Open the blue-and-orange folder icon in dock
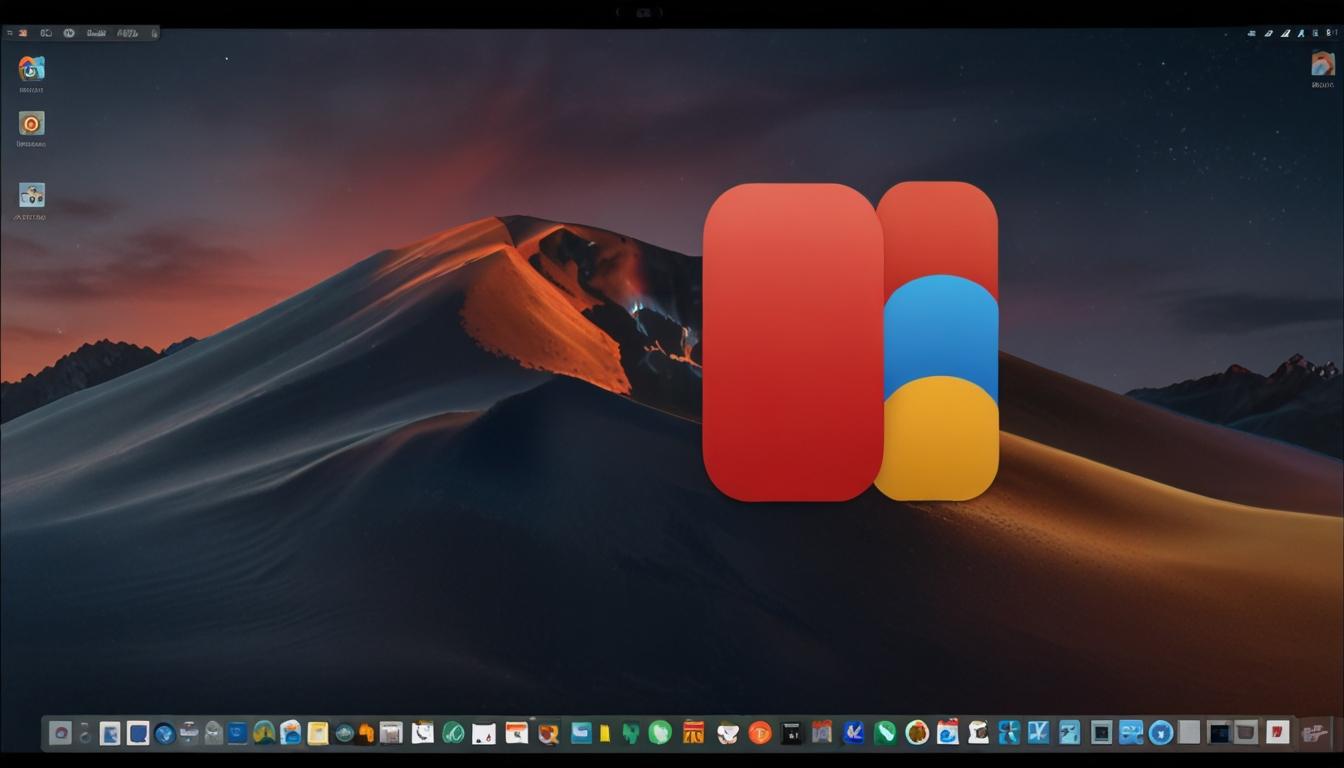This screenshot has width=1344, height=768. pos(290,733)
